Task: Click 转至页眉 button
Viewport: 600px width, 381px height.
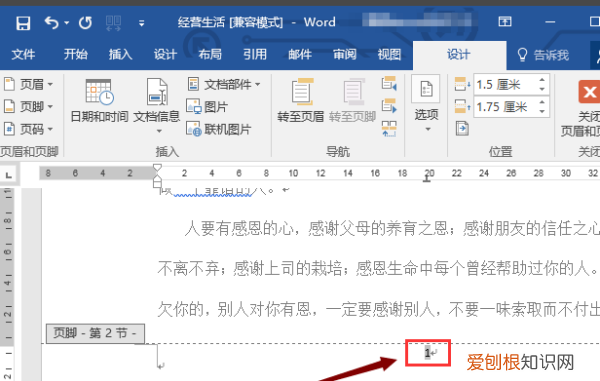Action: pos(301,100)
